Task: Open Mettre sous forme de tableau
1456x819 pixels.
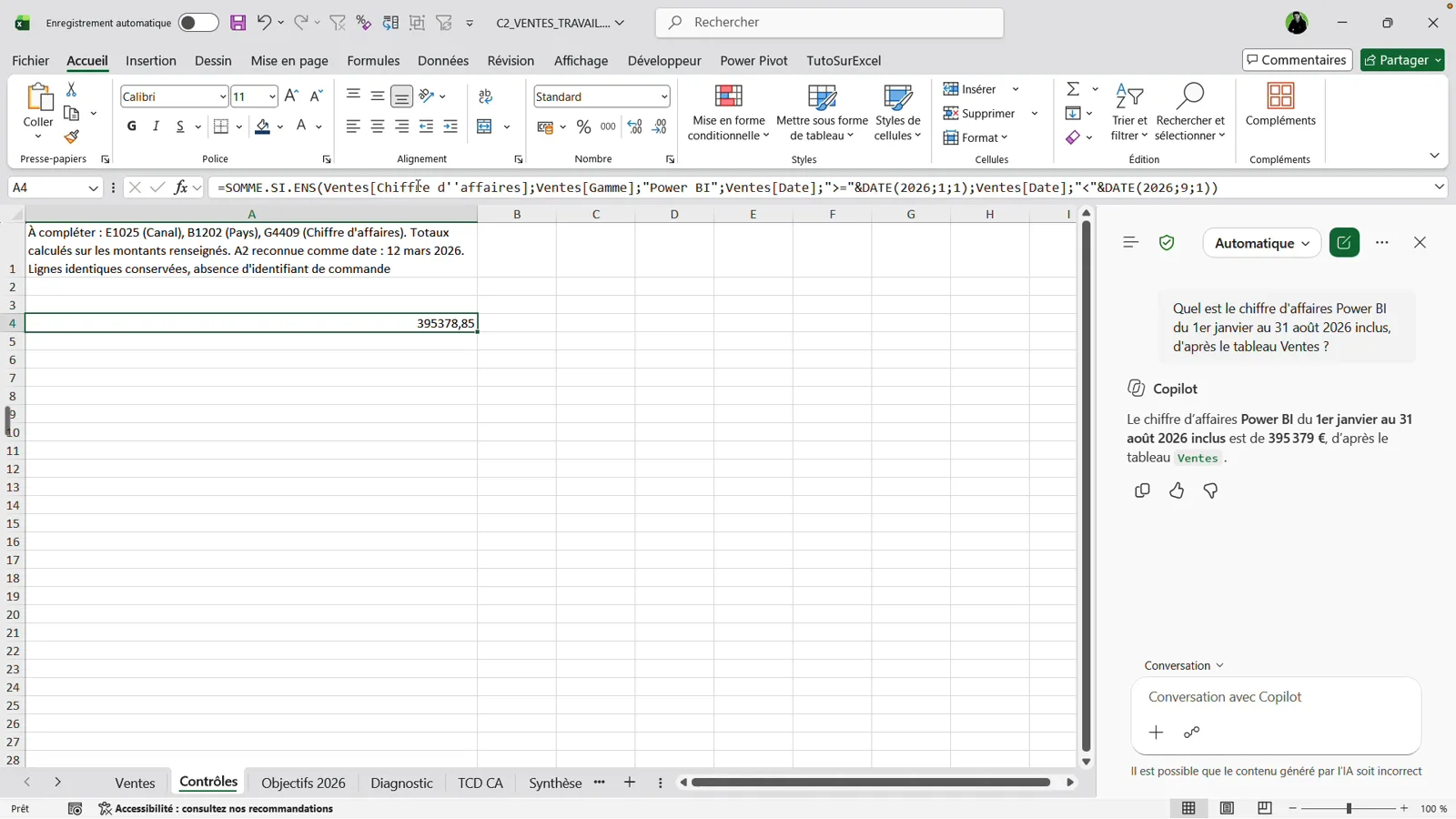Action: pyautogui.click(x=822, y=113)
